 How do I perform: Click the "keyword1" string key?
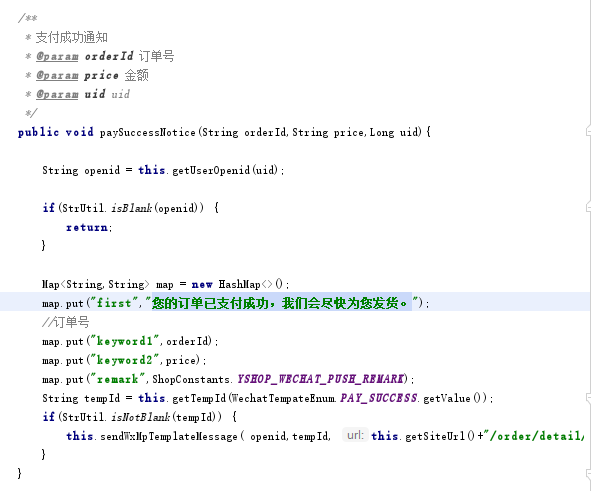125,341
